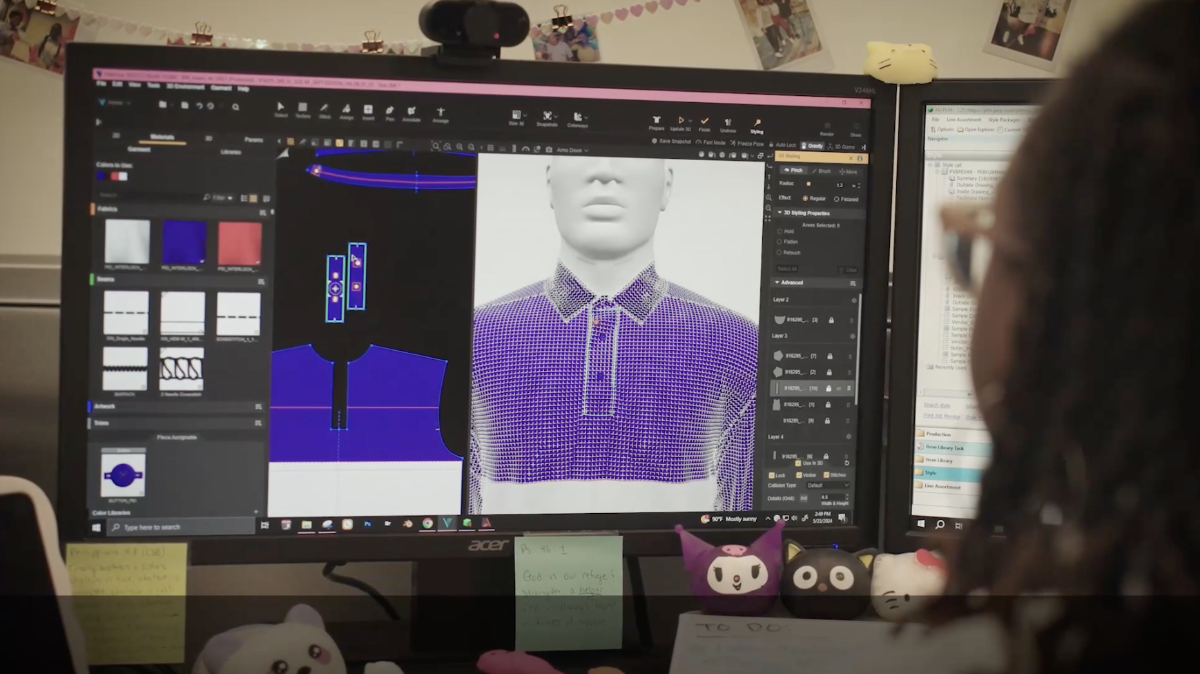Select the Focused effect radio button
Image resolution: width=1200 pixels, height=674 pixels.
[836, 199]
